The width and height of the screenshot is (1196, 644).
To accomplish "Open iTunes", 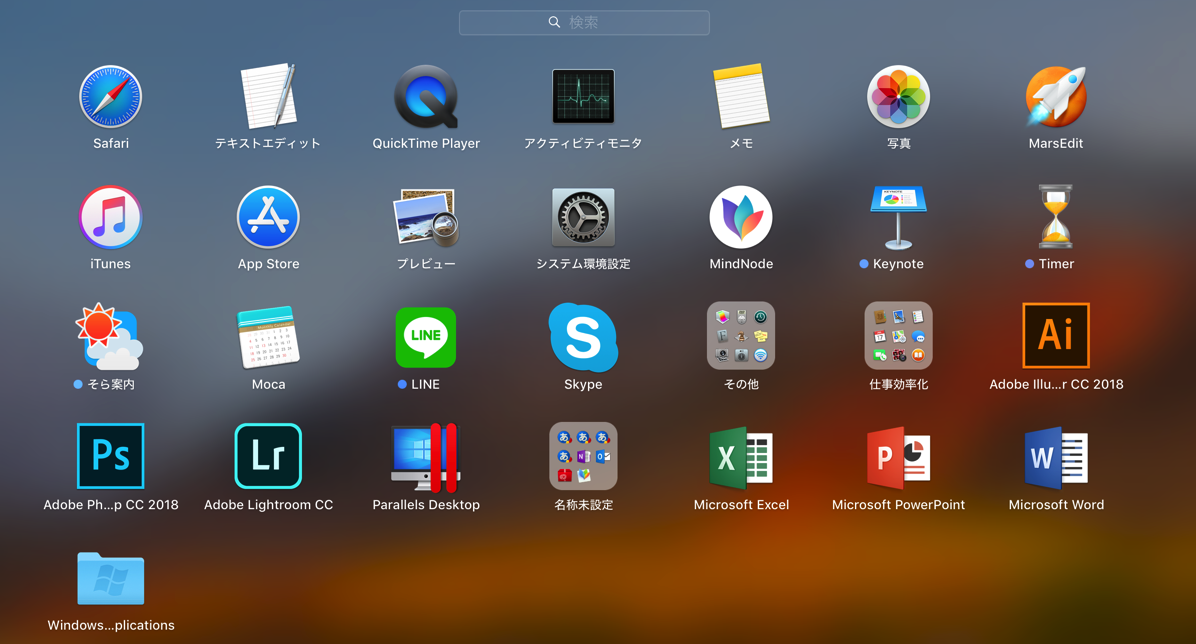I will pos(111,217).
